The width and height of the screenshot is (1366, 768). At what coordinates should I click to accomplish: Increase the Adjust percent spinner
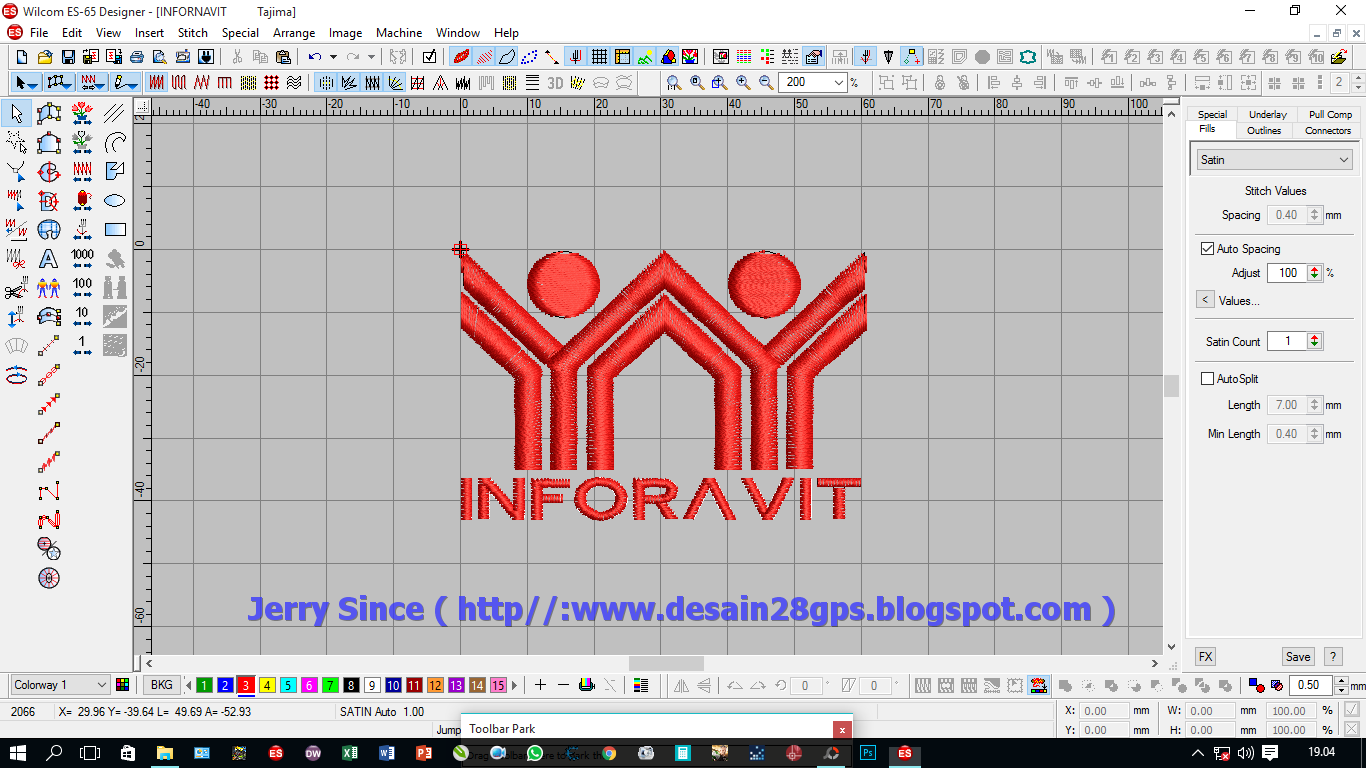point(1315,269)
